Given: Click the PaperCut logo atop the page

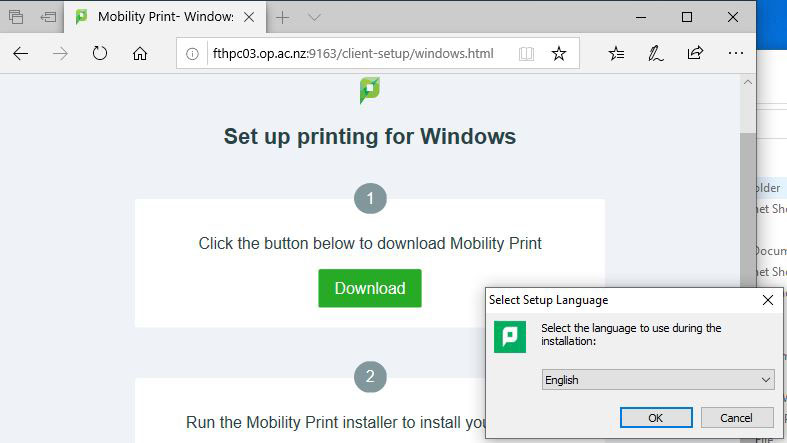Looking at the screenshot, I should click(370, 90).
